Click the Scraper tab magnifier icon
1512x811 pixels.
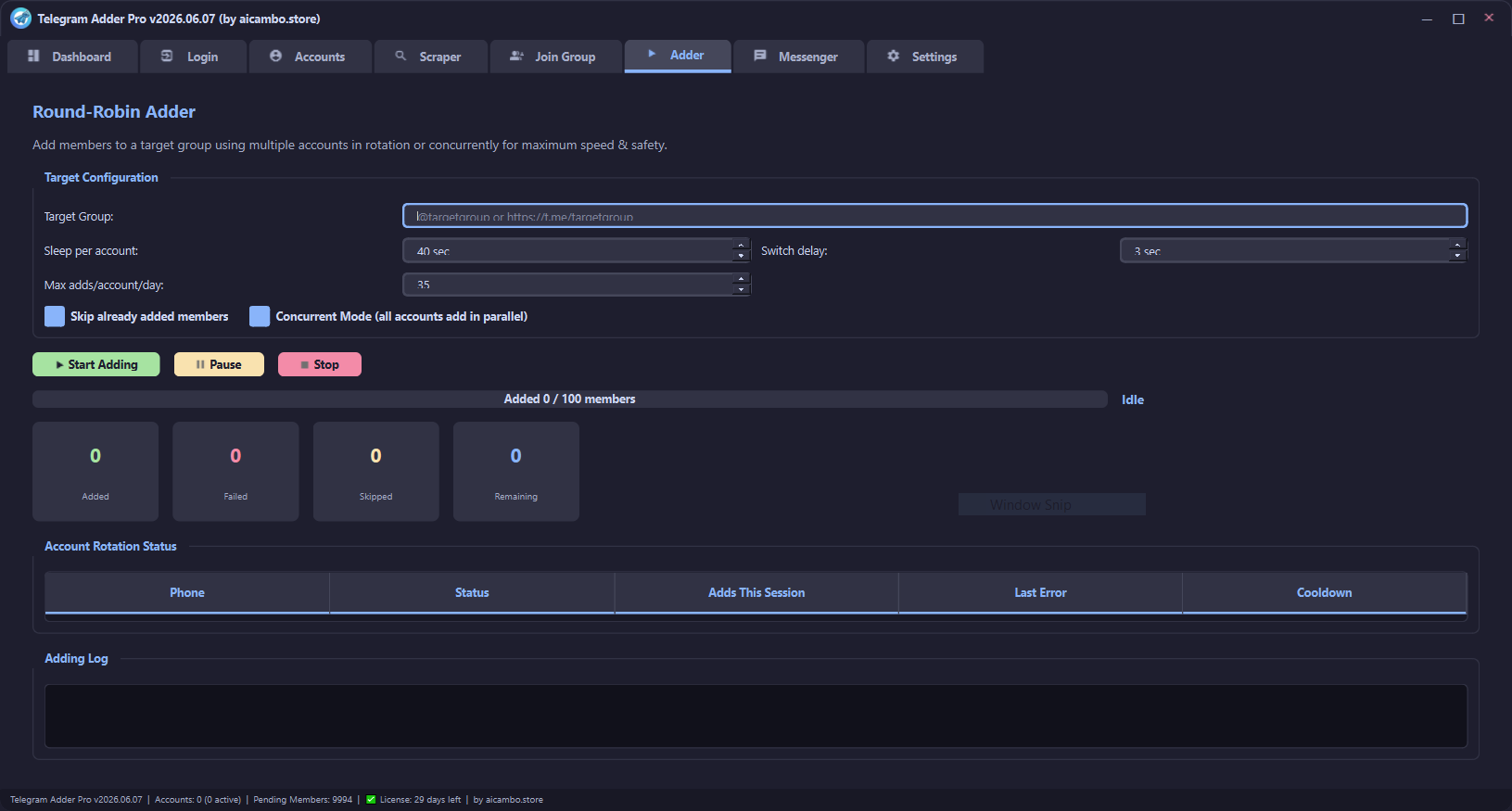tap(400, 56)
